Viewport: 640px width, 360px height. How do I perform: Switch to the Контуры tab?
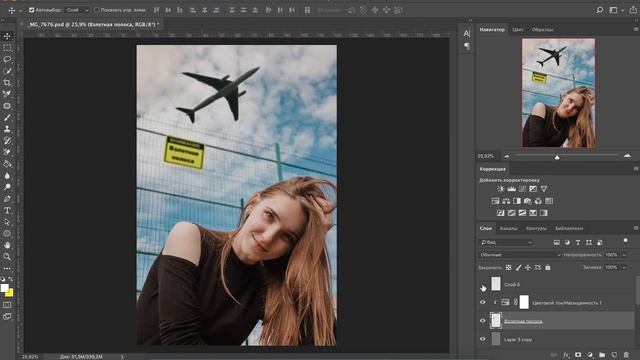[536, 228]
